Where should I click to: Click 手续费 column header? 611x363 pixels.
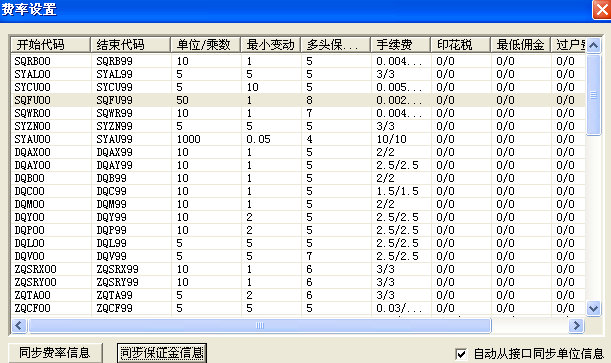(x=401, y=45)
